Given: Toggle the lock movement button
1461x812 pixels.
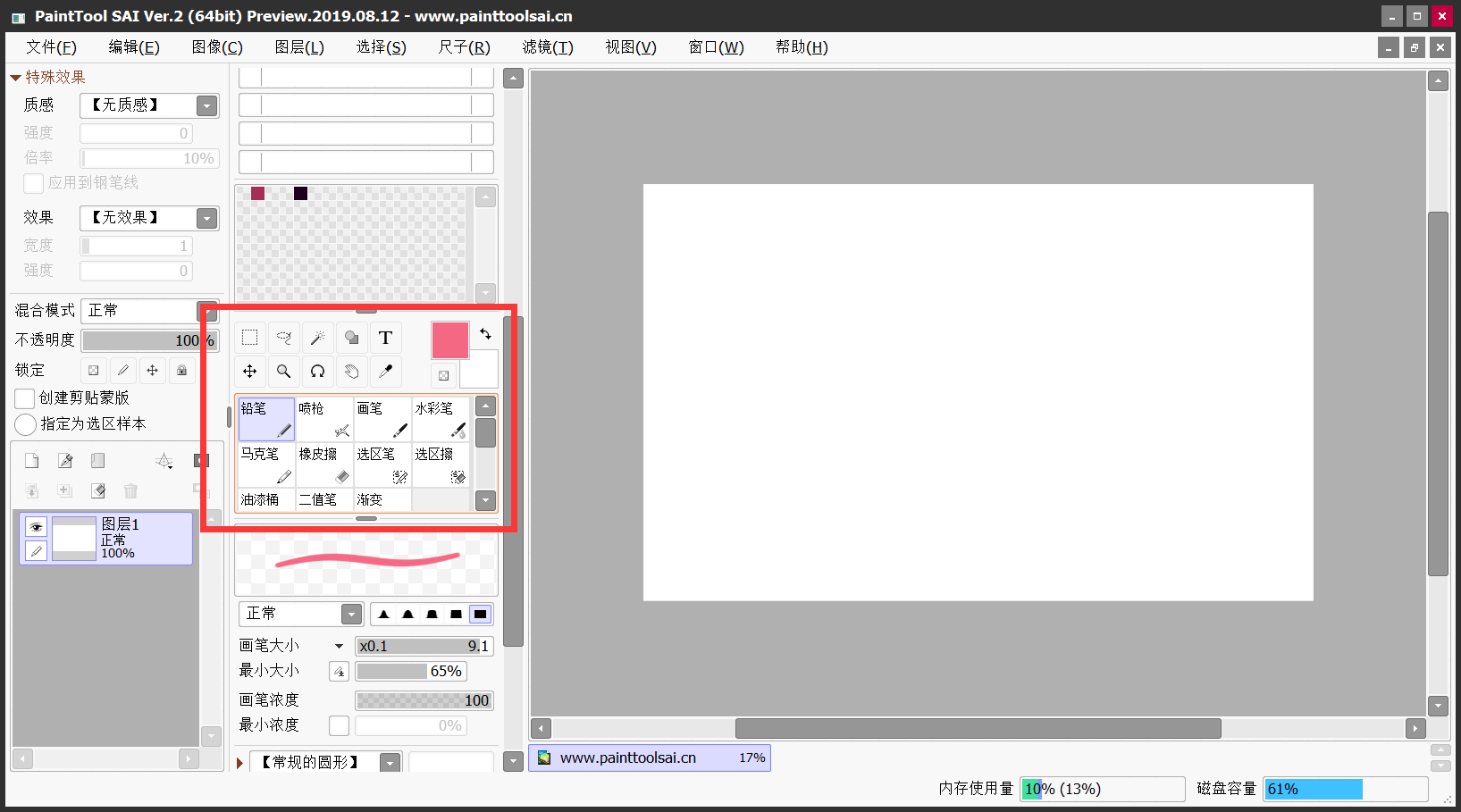Looking at the screenshot, I should coord(152,370).
